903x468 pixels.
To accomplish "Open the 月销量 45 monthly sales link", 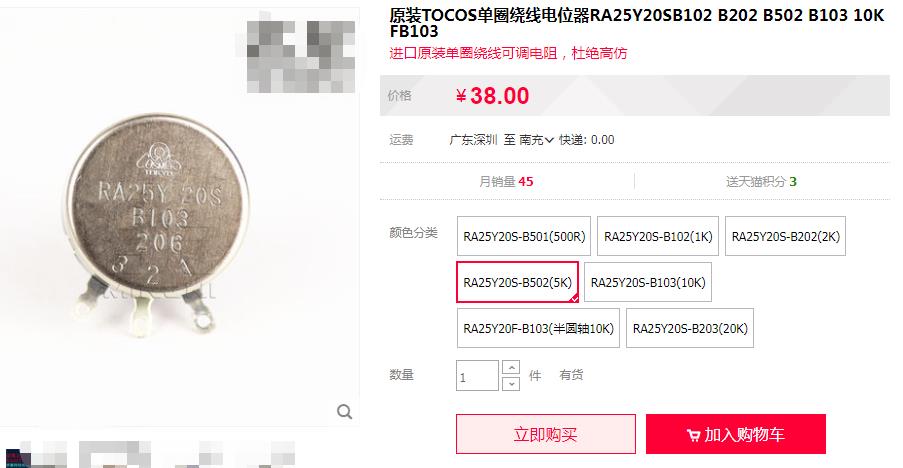I will pyautogui.click(x=506, y=182).
